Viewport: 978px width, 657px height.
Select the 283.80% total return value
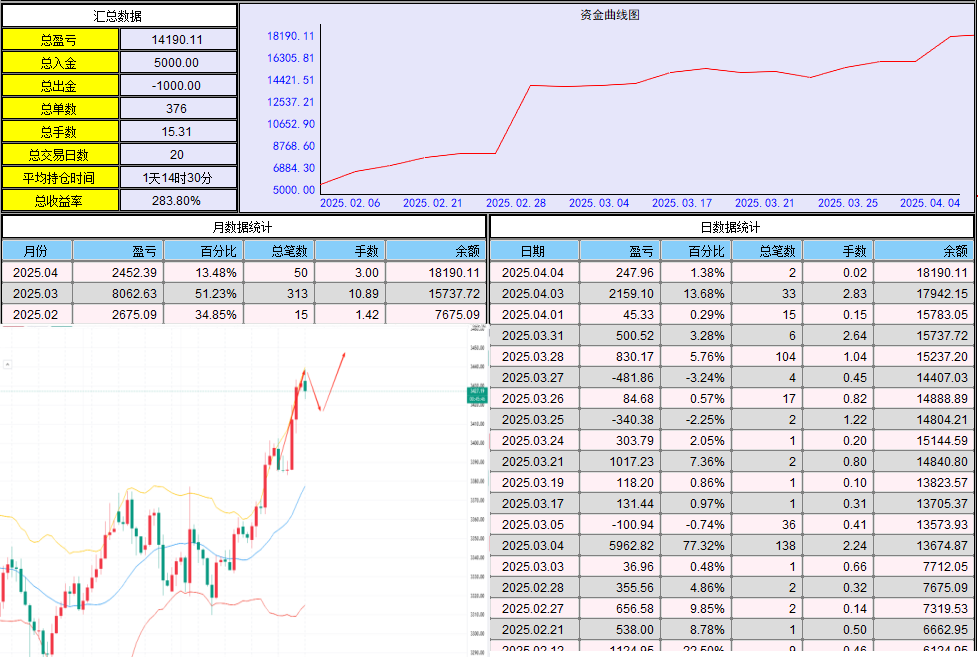[x=178, y=201]
